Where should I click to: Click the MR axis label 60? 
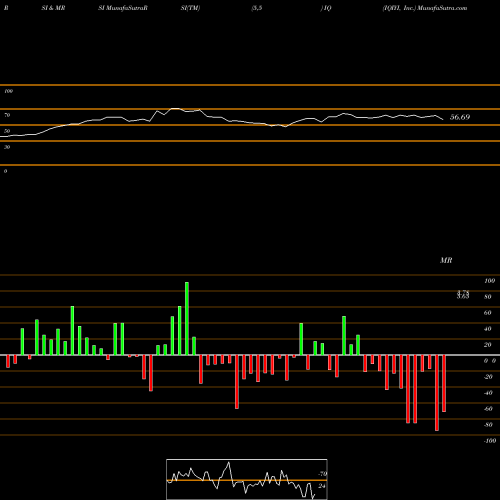coord(488,313)
